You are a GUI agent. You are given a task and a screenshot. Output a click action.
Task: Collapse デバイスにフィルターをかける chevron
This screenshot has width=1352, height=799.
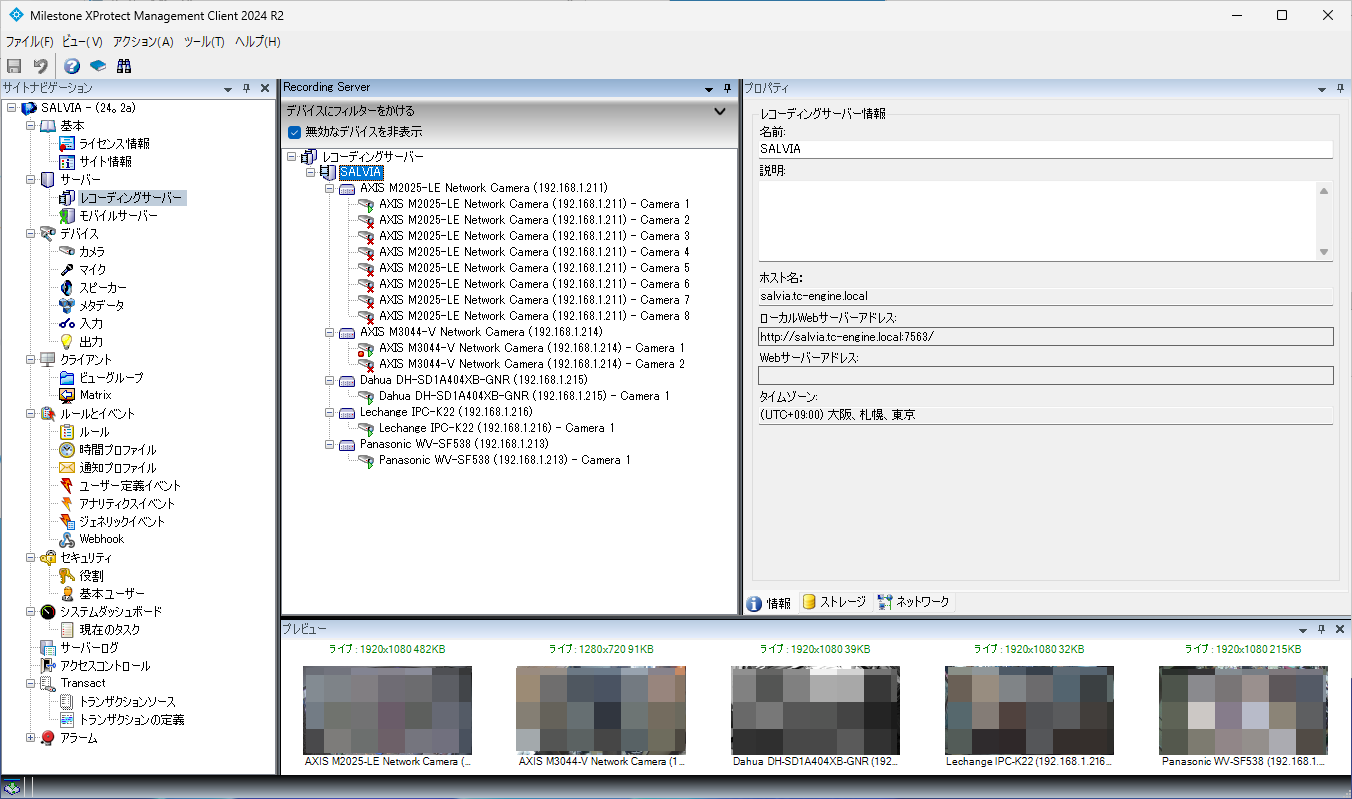click(720, 111)
